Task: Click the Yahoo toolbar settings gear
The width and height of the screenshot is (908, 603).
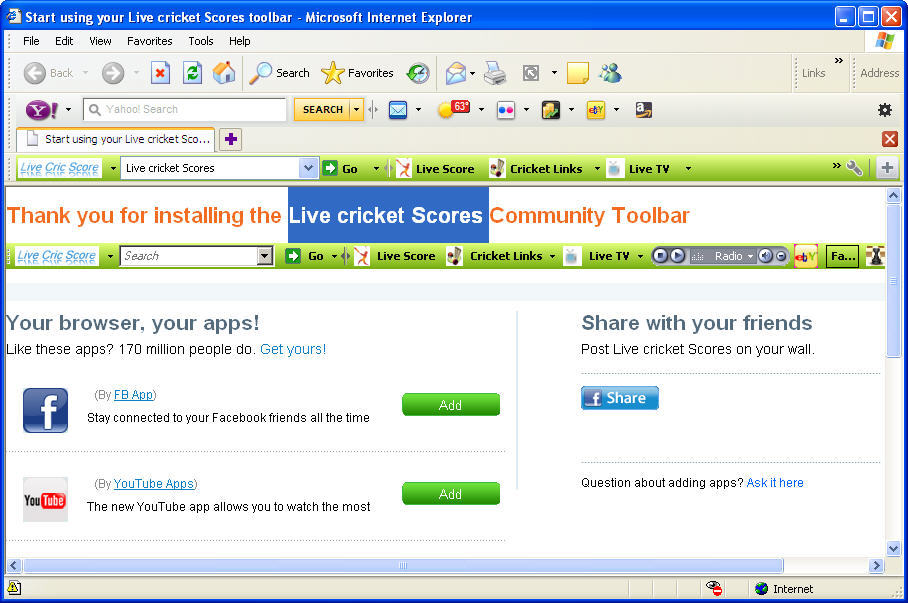Action: click(x=884, y=111)
